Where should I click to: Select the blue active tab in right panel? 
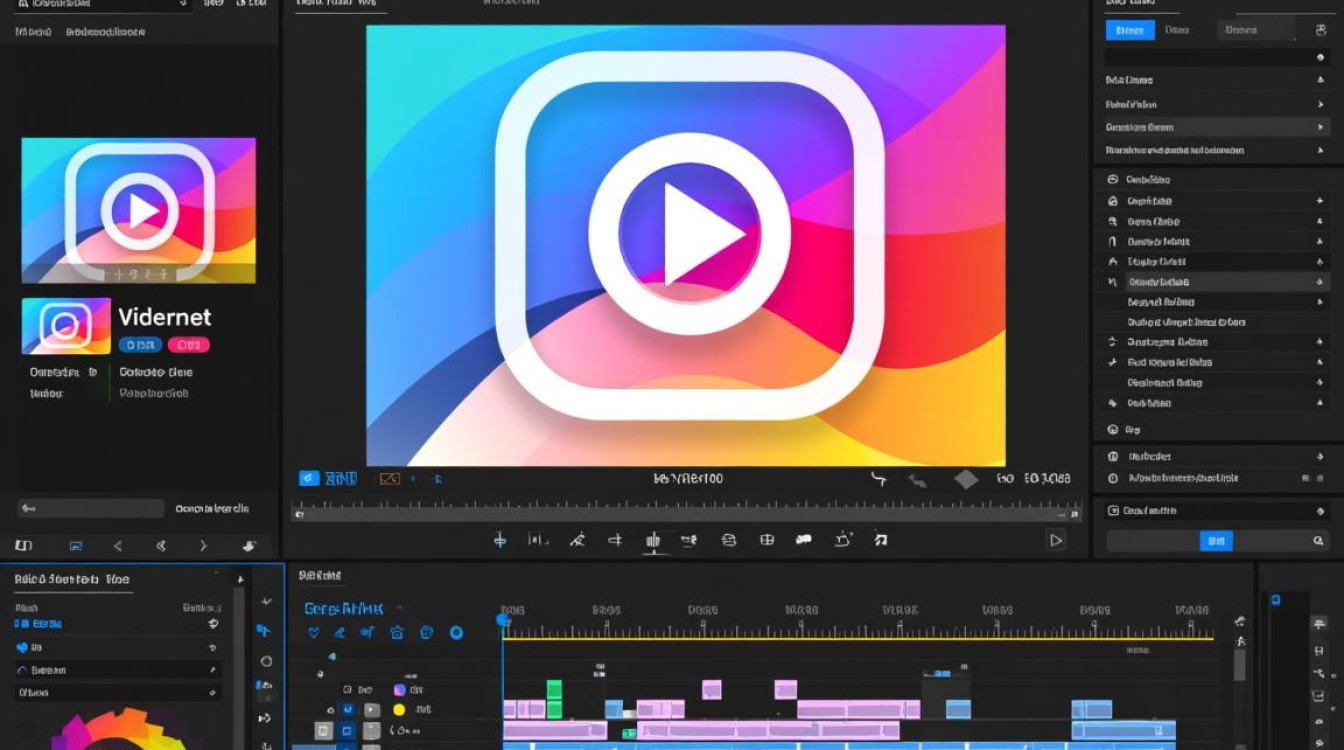[x=1129, y=30]
